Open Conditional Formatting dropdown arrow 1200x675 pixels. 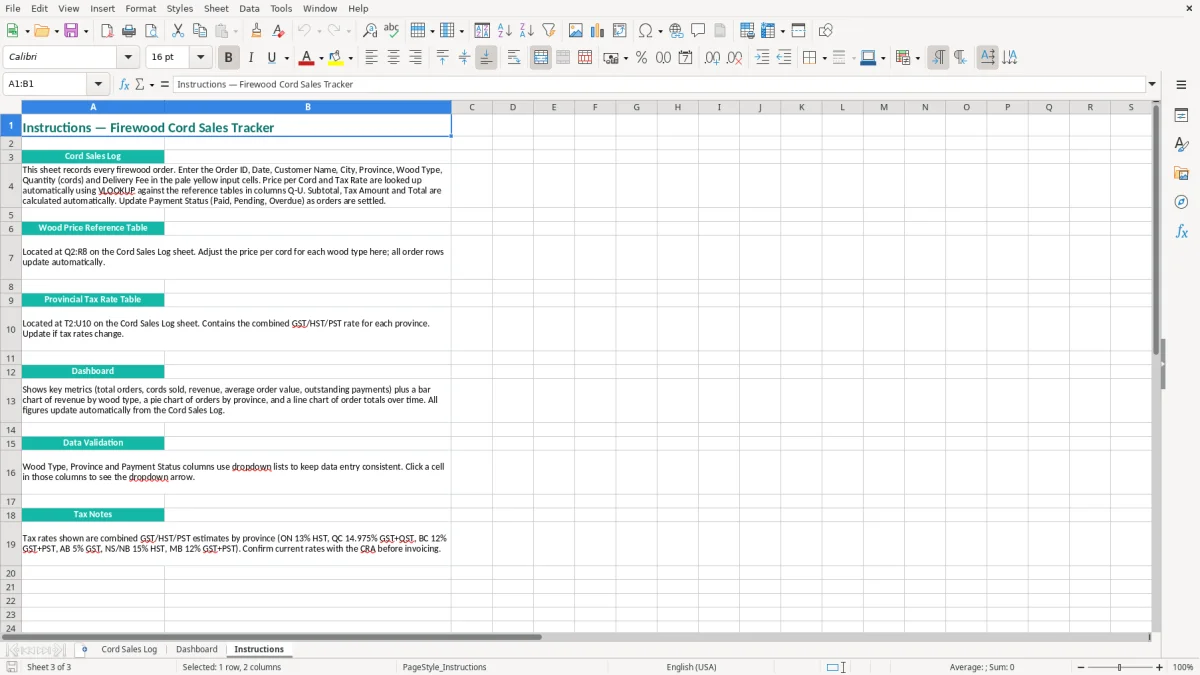point(917,58)
